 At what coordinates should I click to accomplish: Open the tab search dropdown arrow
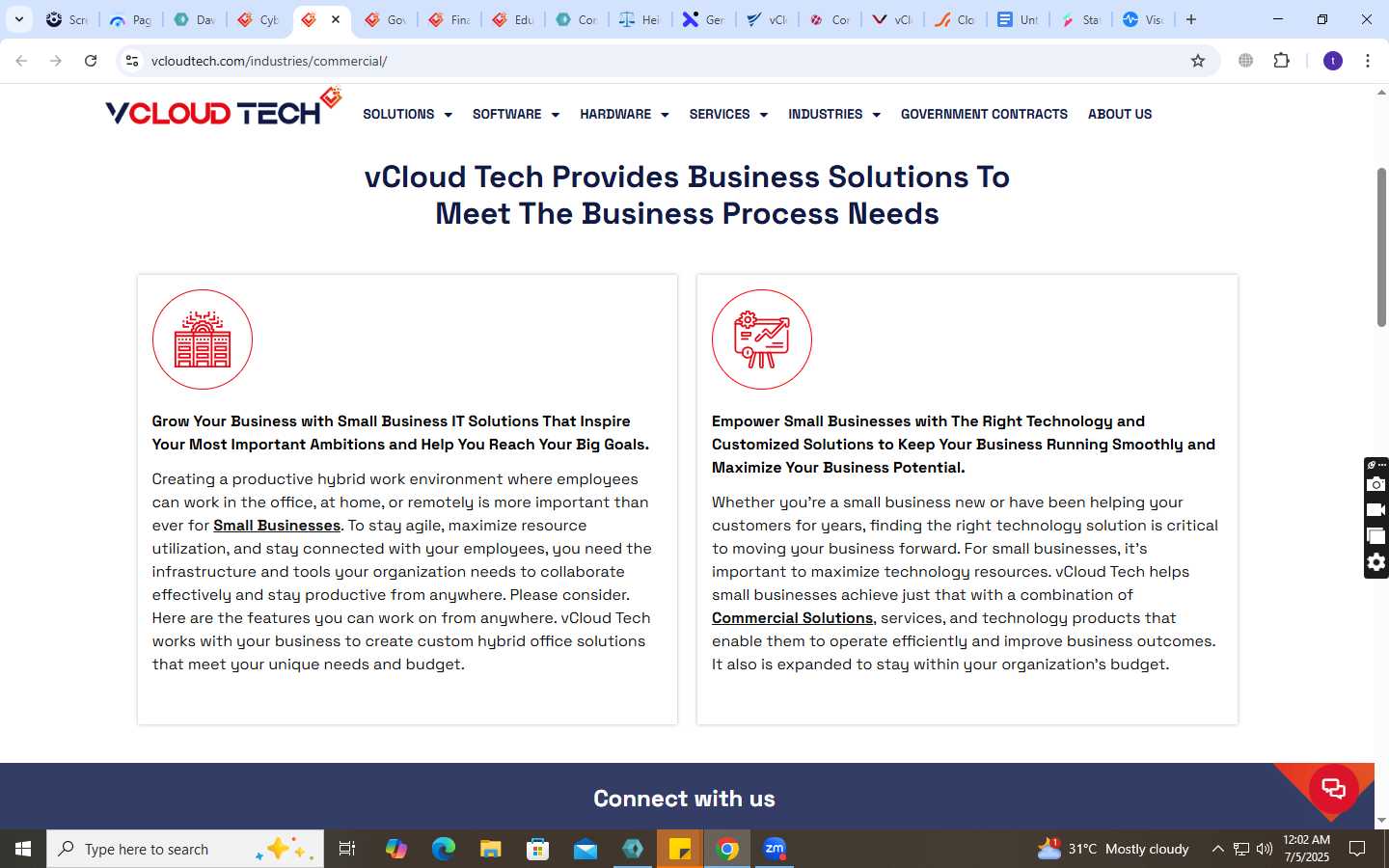click(x=19, y=19)
